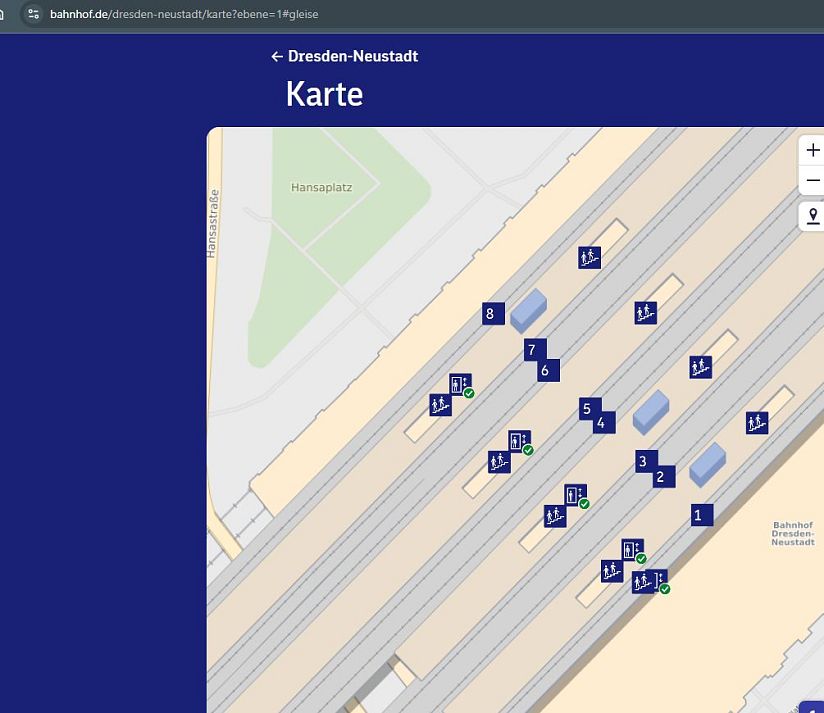Click the leftmost stairs icon on map

click(x=439, y=404)
